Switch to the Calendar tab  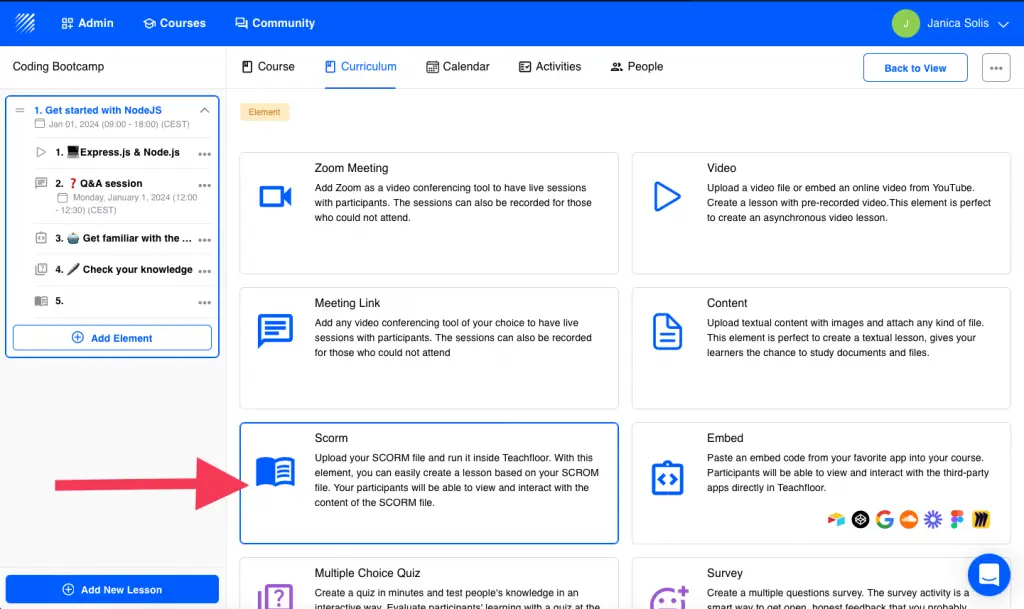(458, 66)
